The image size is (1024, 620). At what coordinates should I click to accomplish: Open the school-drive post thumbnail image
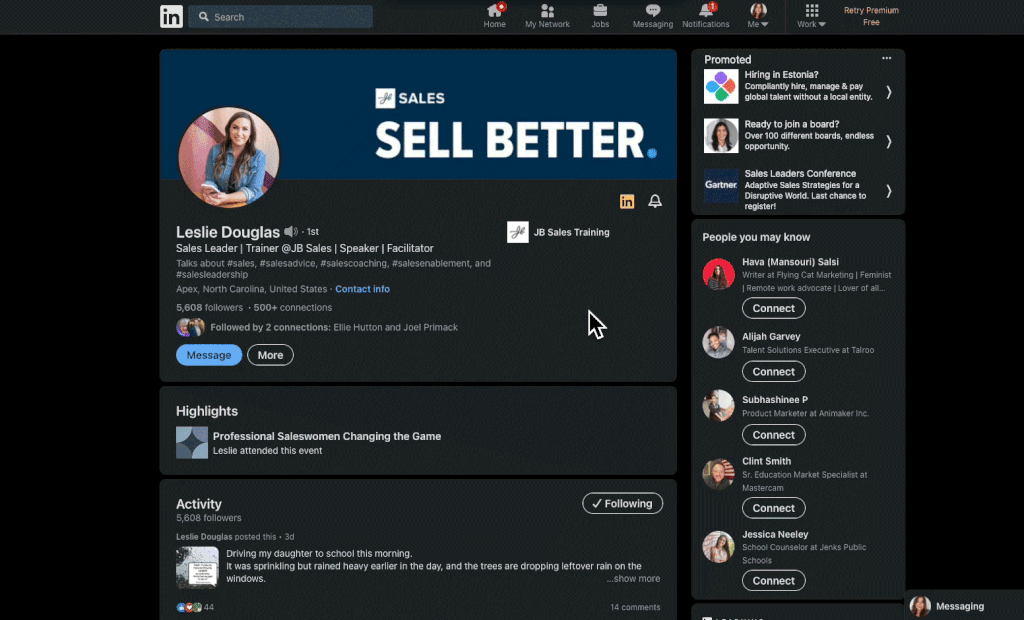197,567
